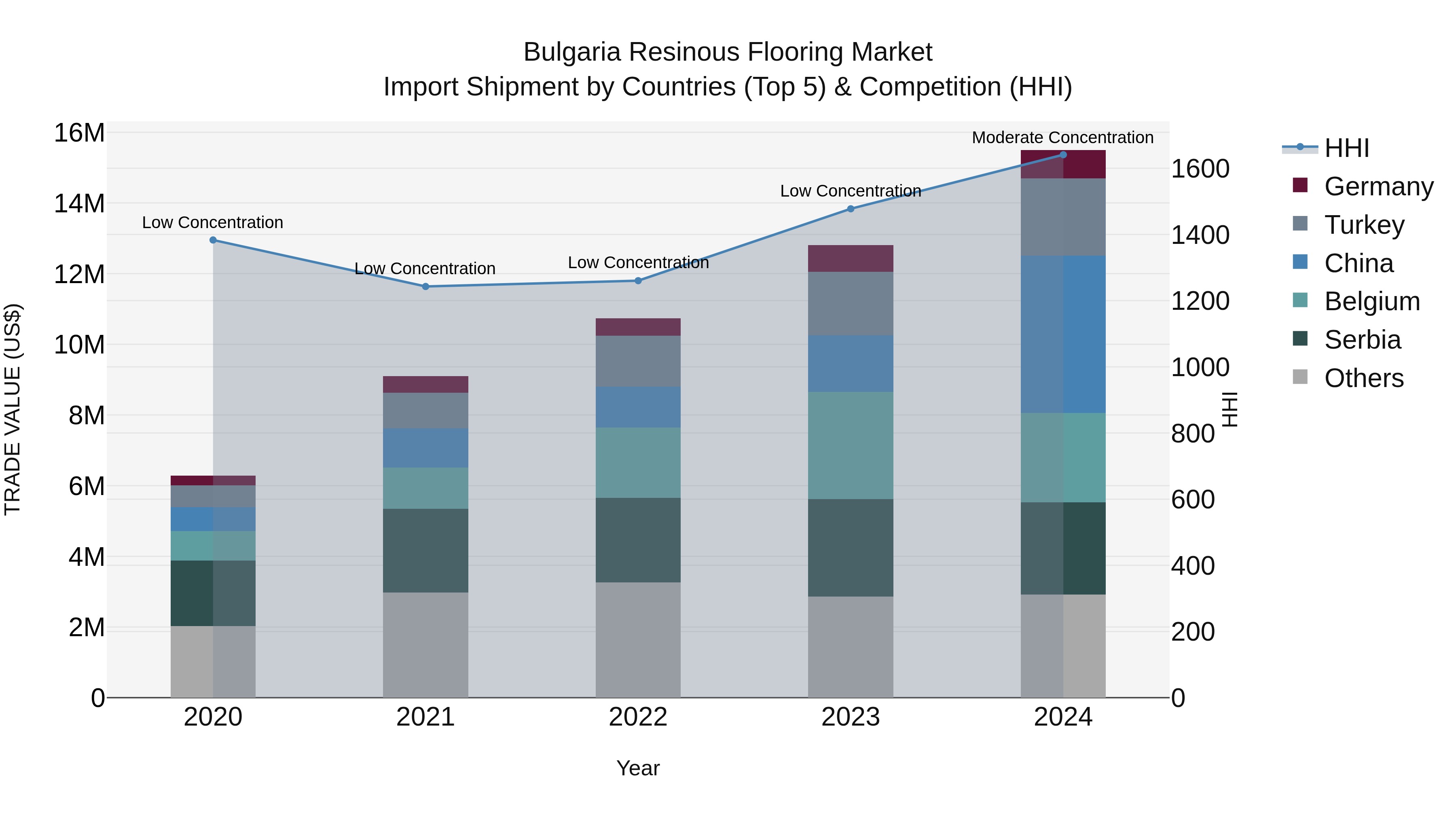Click the 2022 x-axis year label
The height and width of the screenshot is (819, 1456).
pyautogui.click(x=638, y=717)
